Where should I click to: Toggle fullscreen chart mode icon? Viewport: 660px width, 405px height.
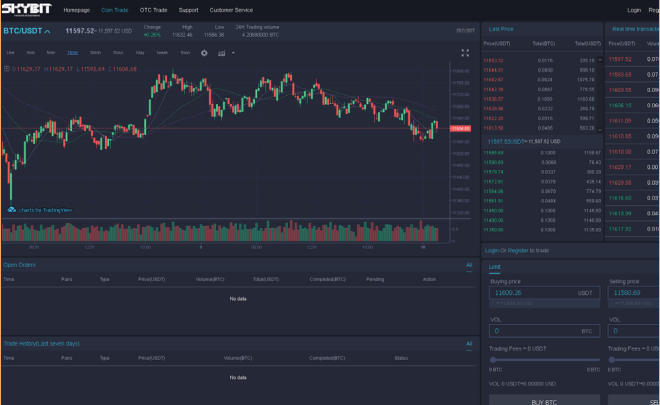click(x=465, y=53)
